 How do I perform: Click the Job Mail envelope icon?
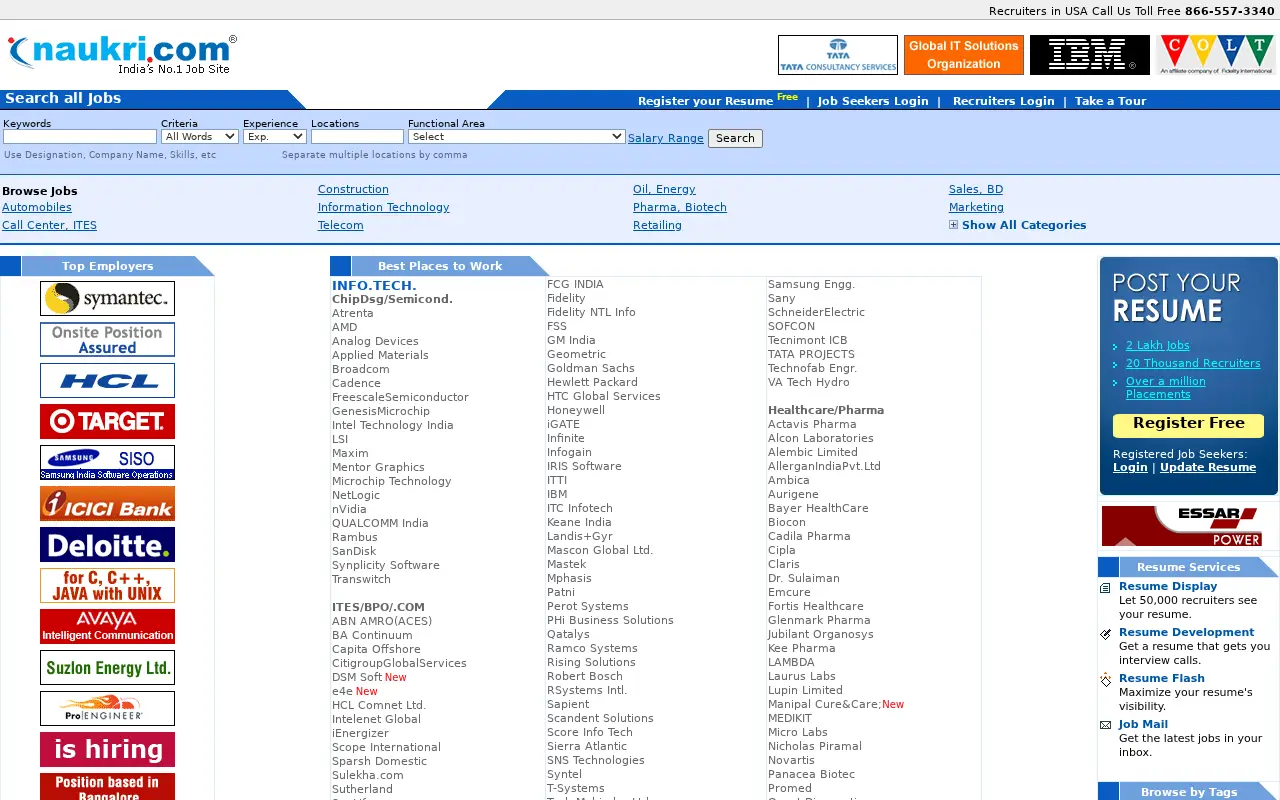1105,725
